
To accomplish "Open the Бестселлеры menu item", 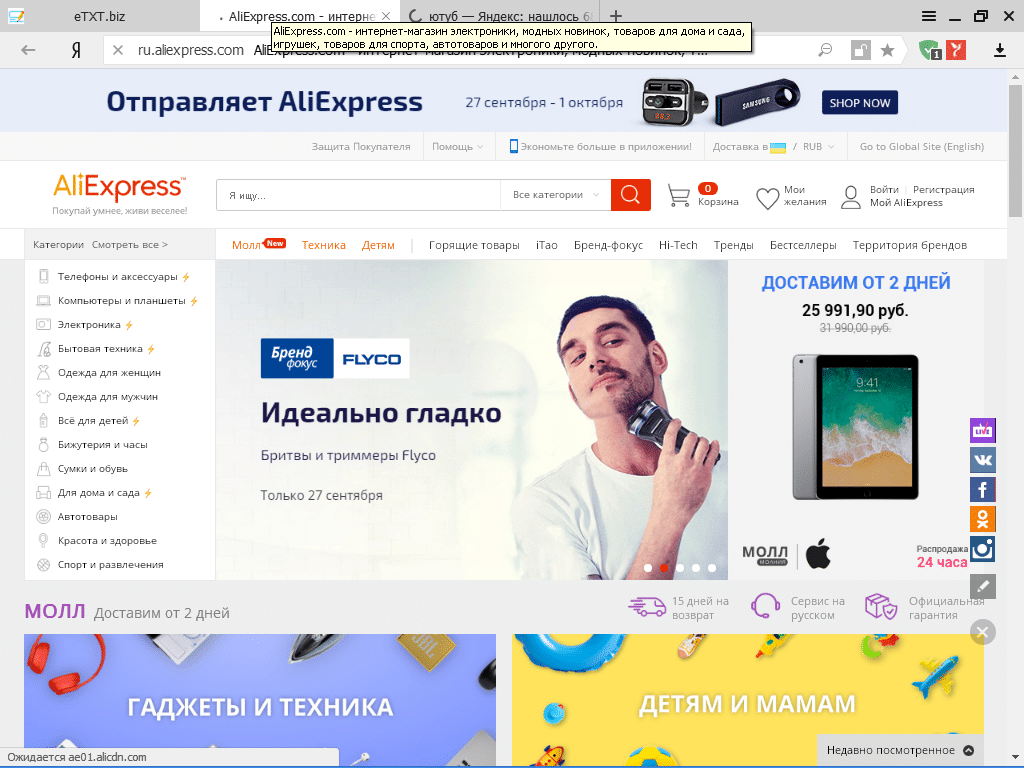I will [x=803, y=245].
